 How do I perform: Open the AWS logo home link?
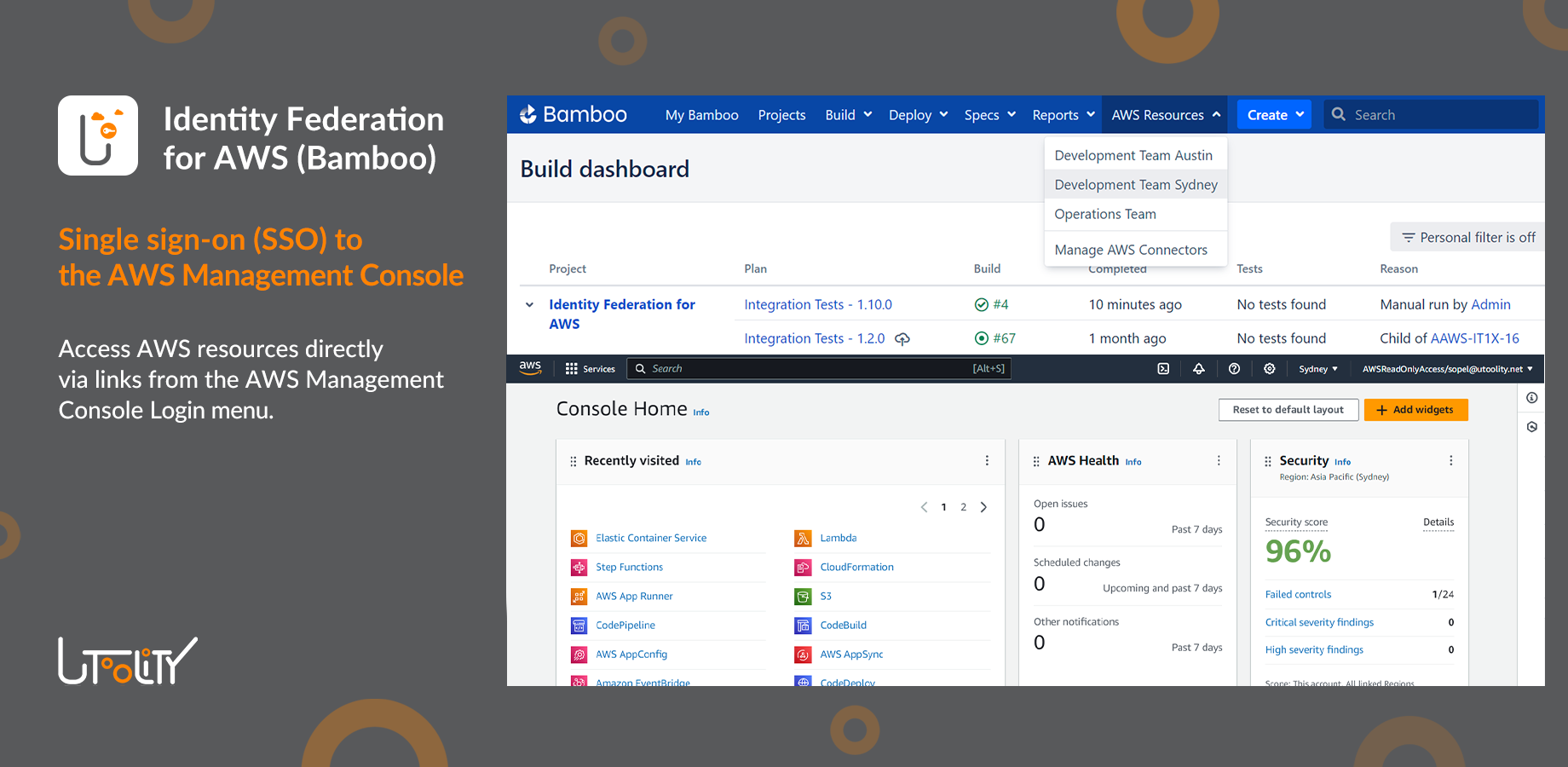pos(530,367)
